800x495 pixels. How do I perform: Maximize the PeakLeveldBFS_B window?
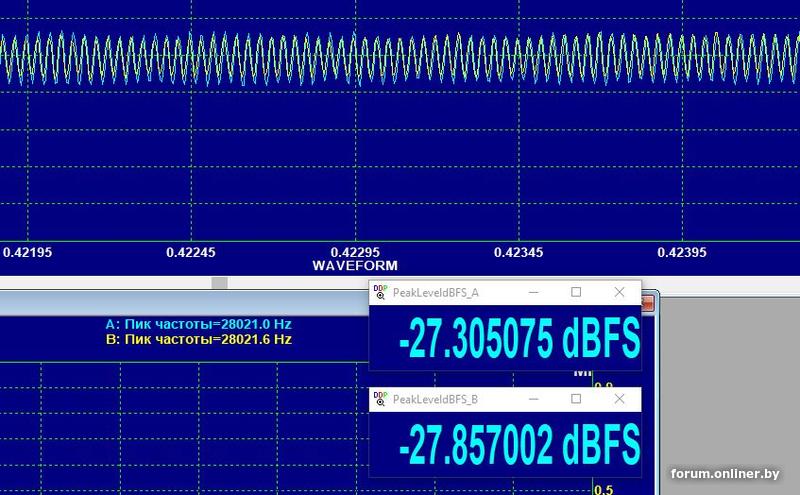(x=576, y=399)
